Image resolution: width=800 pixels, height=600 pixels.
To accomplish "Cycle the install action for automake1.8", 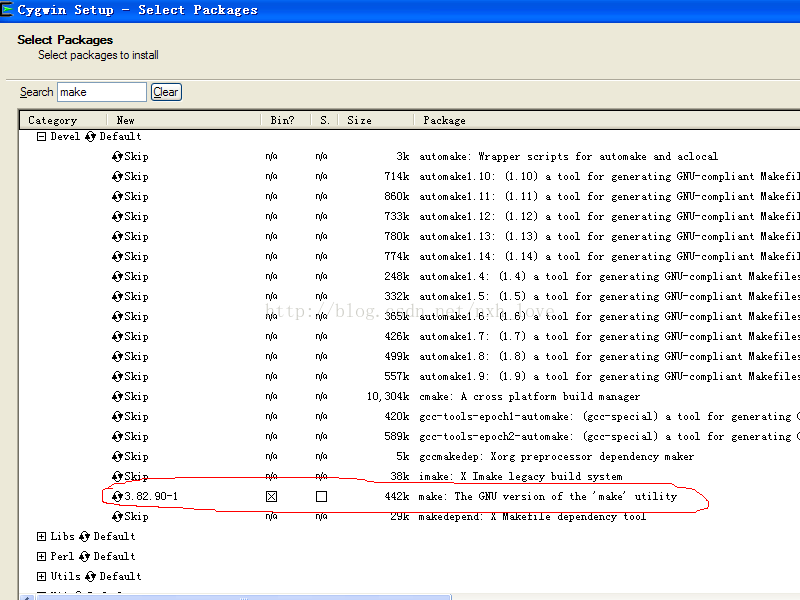I will 117,357.
